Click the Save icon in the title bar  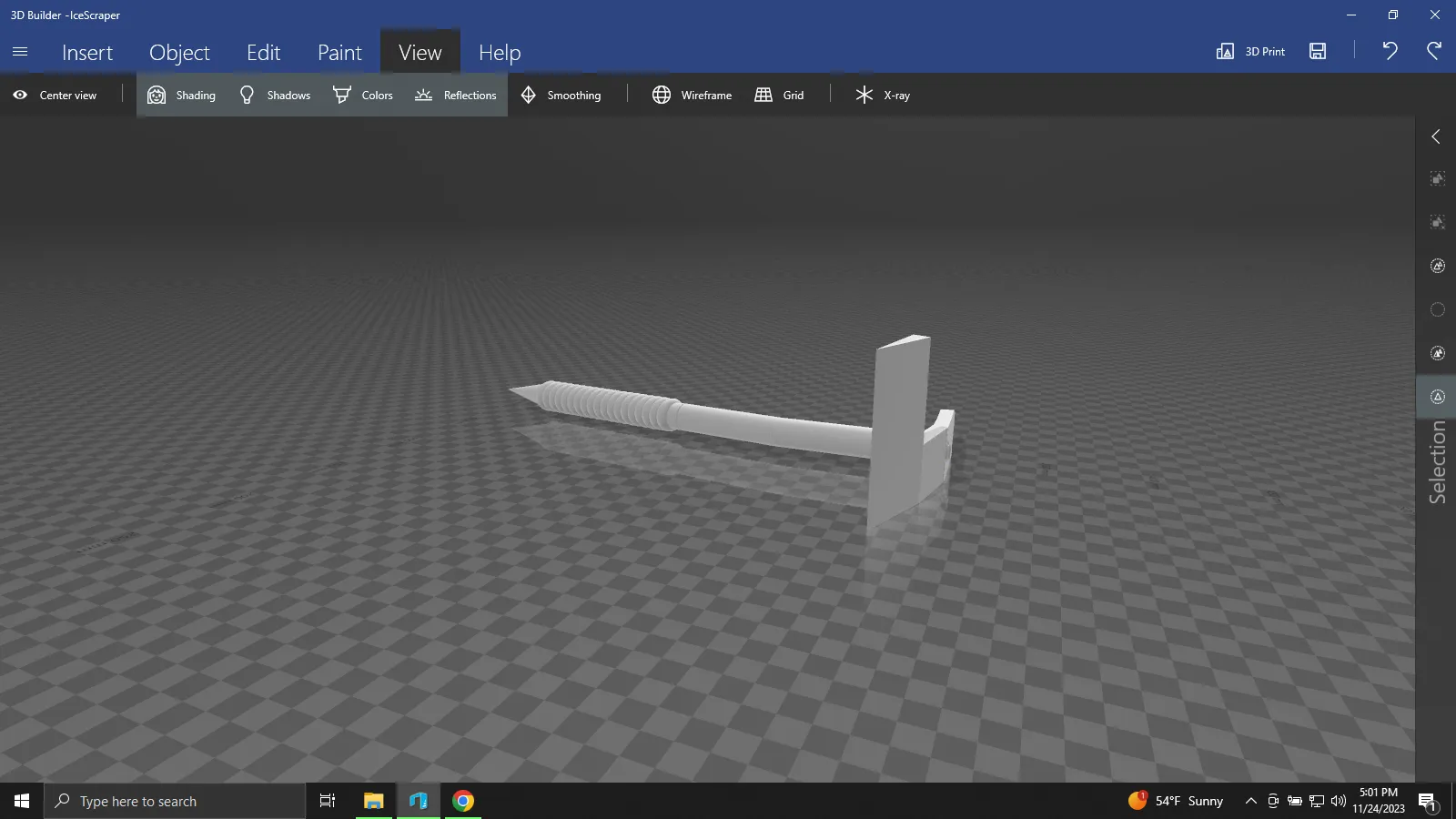1317,51
